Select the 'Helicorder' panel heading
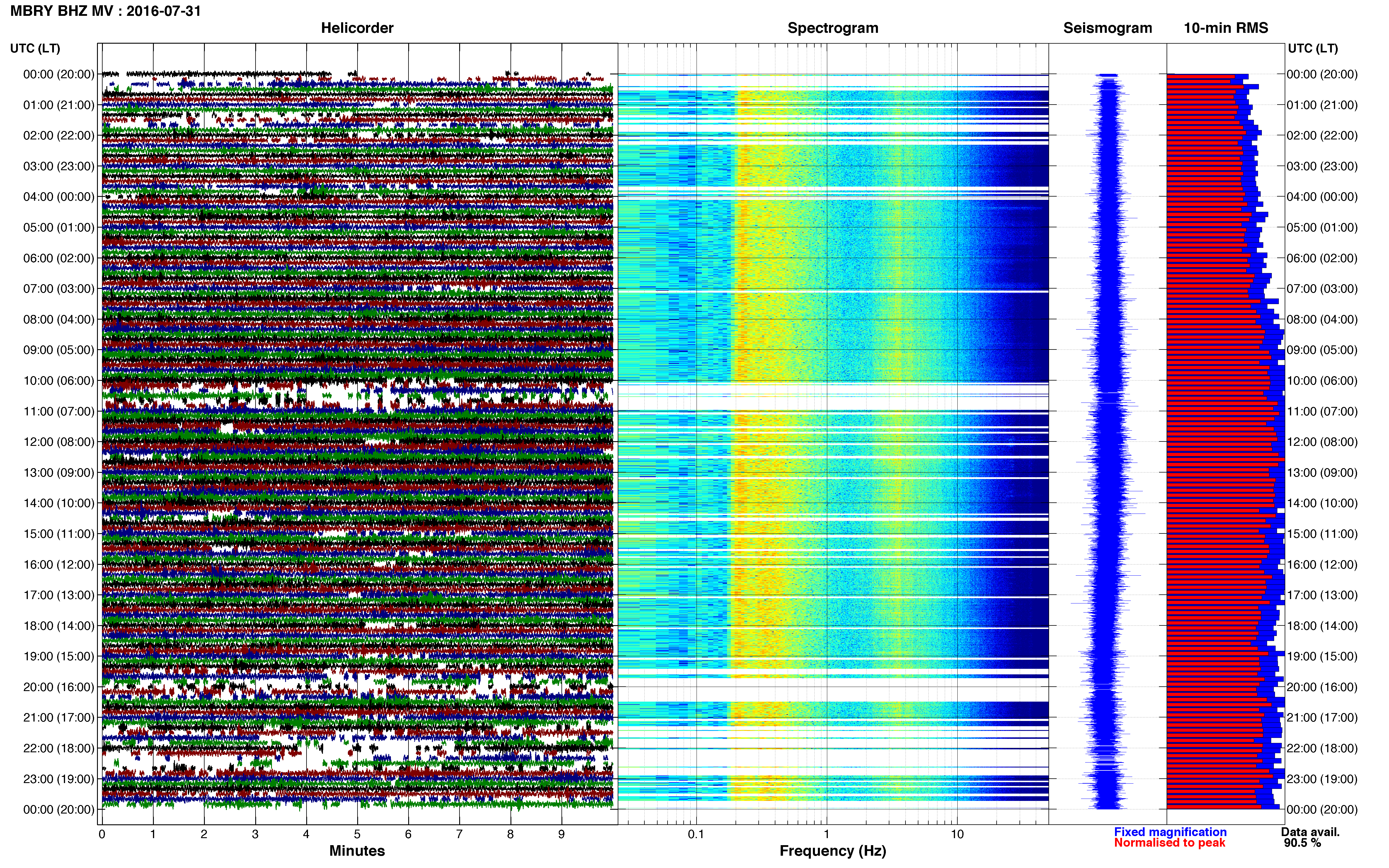 357,28
